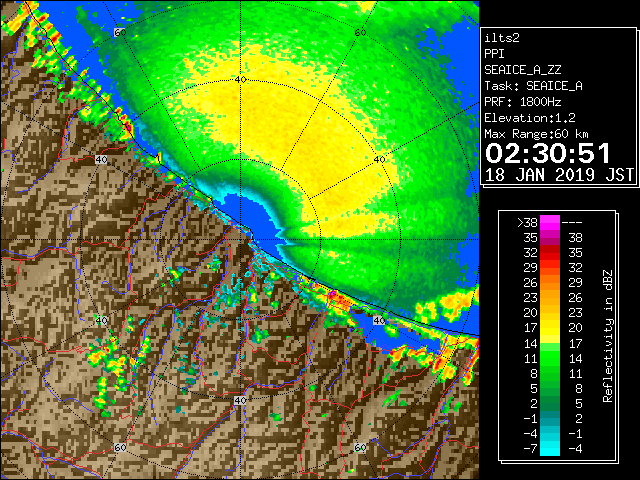Click the "60" range label in the lower-right sector
This screenshot has height=480, width=640.
pos(360,447)
